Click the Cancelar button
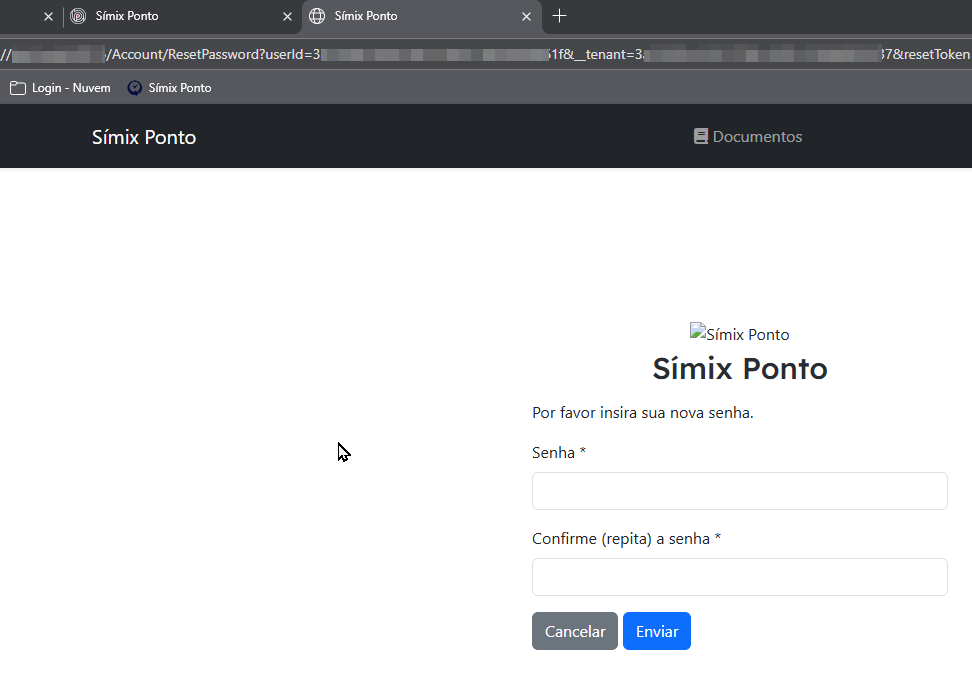972x674 pixels. pyautogui.click(x=575, y=631)
